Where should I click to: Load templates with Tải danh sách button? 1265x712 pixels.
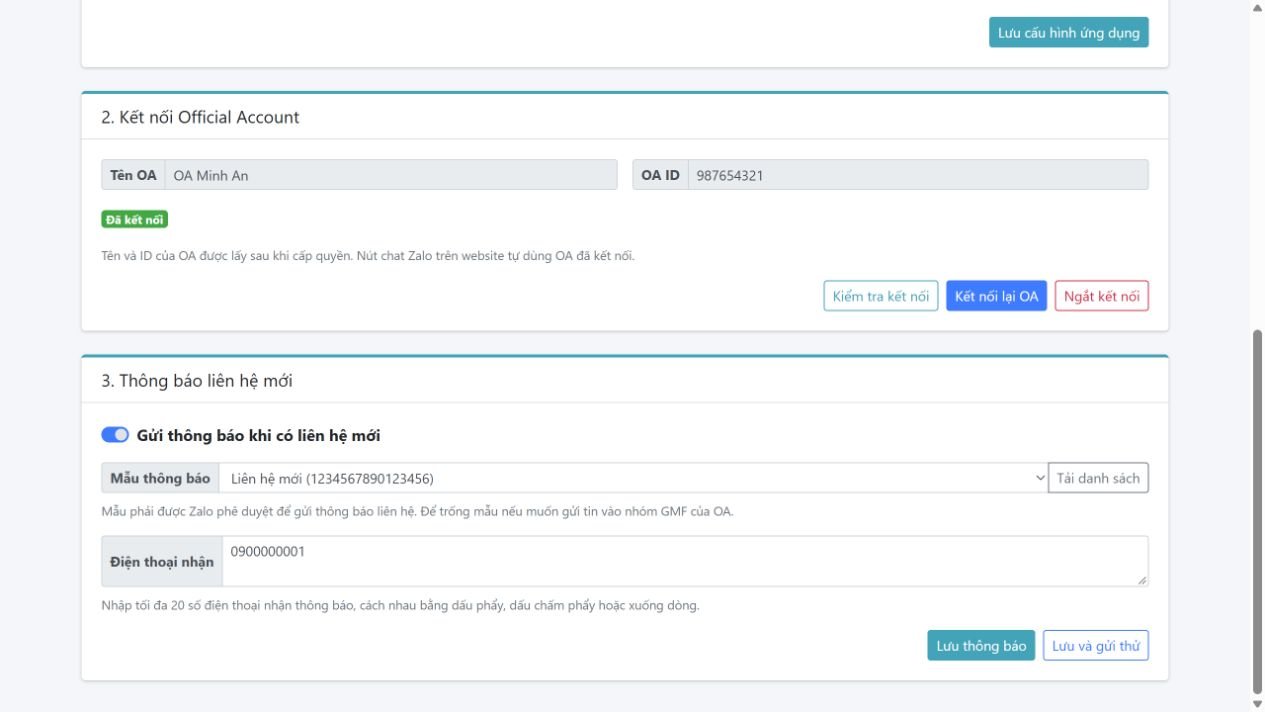(1098, 478)
